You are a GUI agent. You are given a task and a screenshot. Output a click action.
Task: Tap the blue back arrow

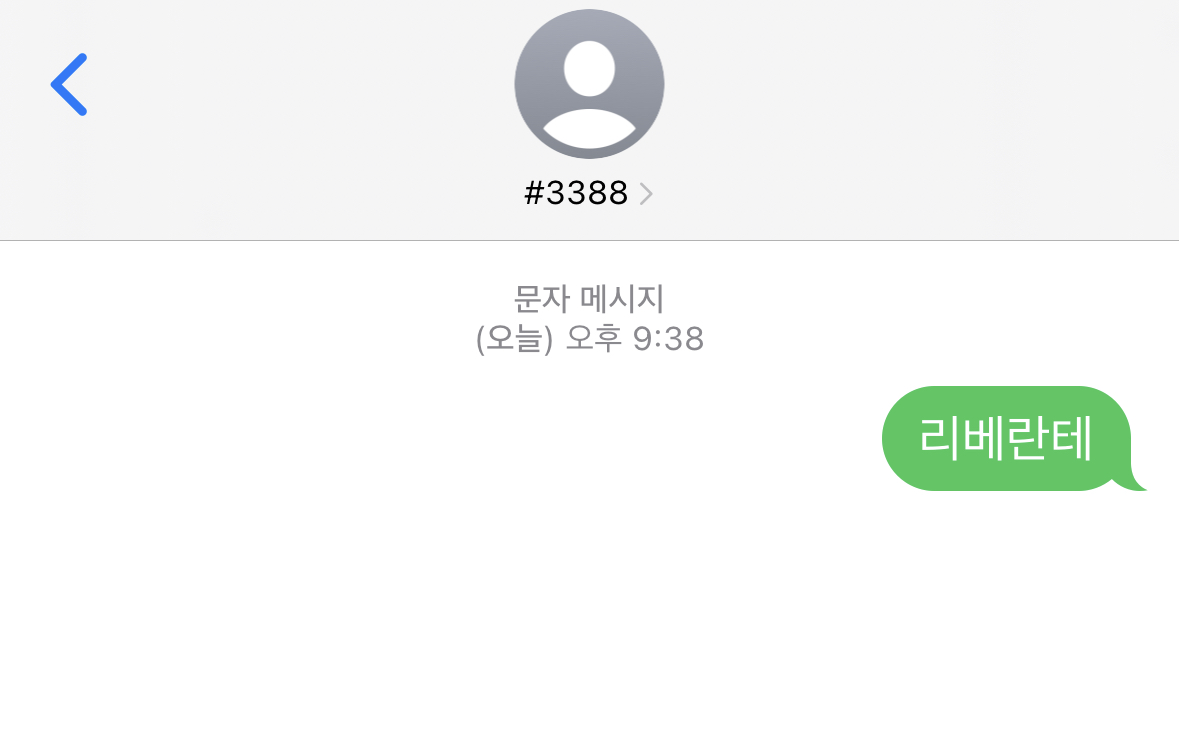(69, 84)
